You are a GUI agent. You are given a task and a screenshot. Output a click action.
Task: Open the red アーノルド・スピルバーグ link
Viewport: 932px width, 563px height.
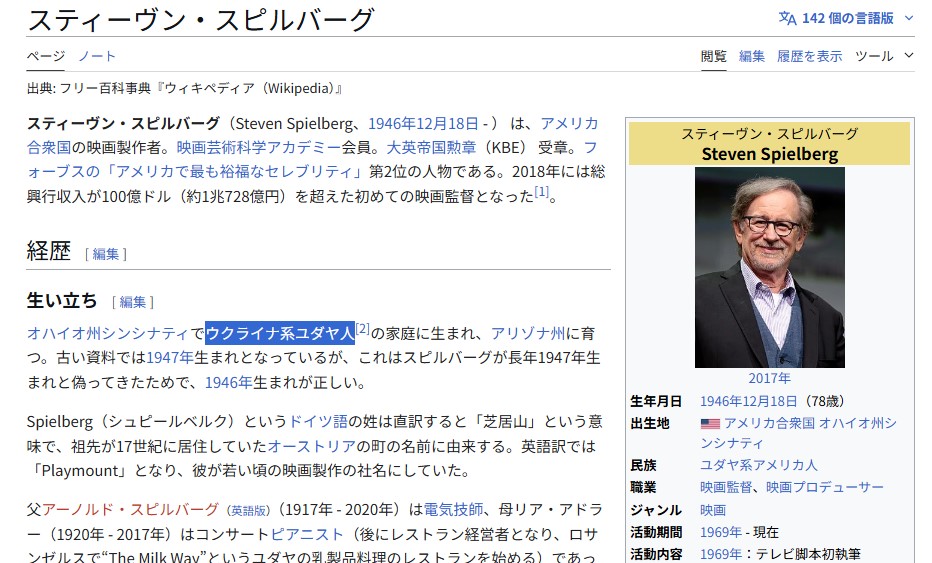click(130, 509)
